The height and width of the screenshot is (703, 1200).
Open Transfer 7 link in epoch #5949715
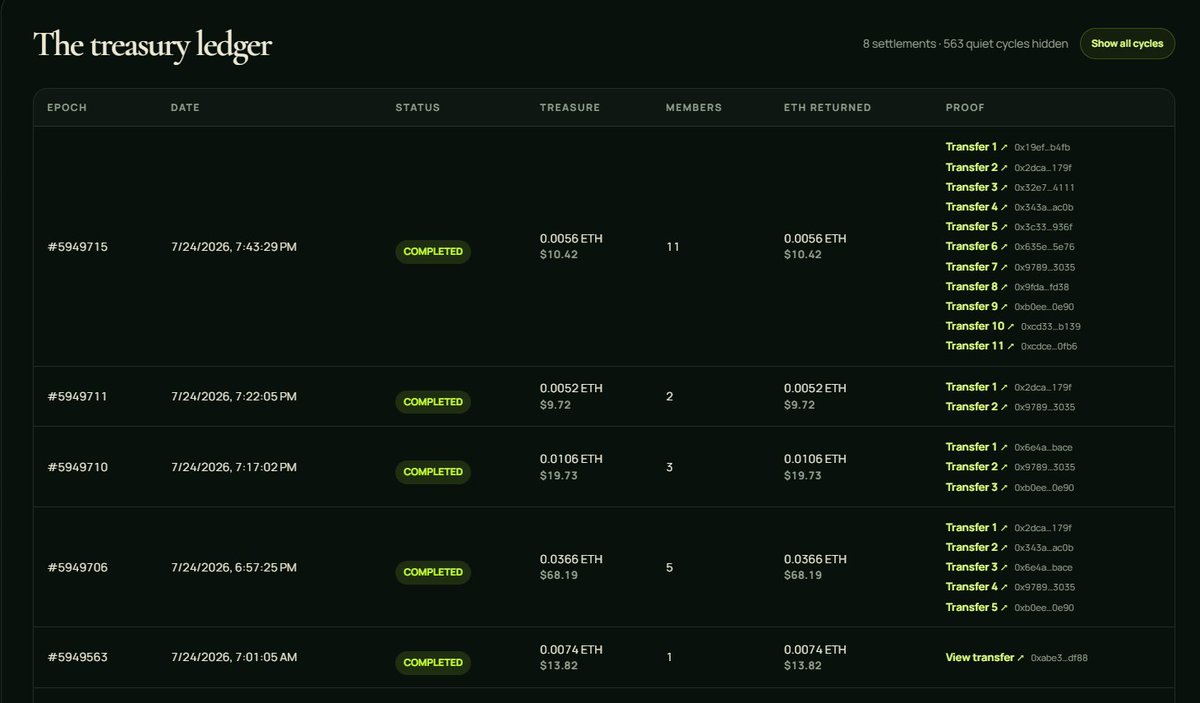pyautogui.click(x=977, y=267)
